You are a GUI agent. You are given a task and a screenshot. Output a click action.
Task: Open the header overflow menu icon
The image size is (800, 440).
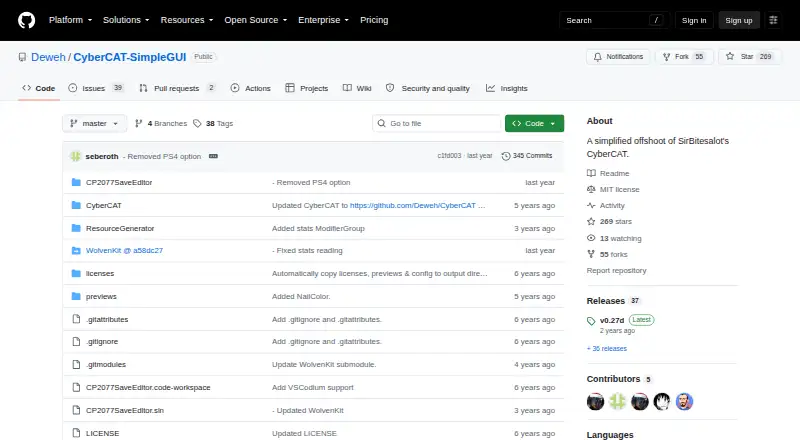(x=773, y=20)
